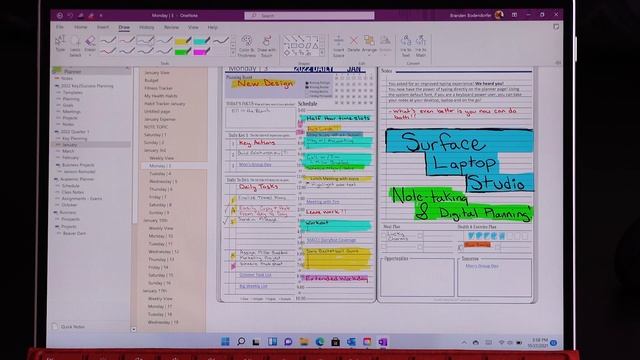Expand the Shapes gallery dropdown arrow
640x360 pixels.
coord(322,53)
